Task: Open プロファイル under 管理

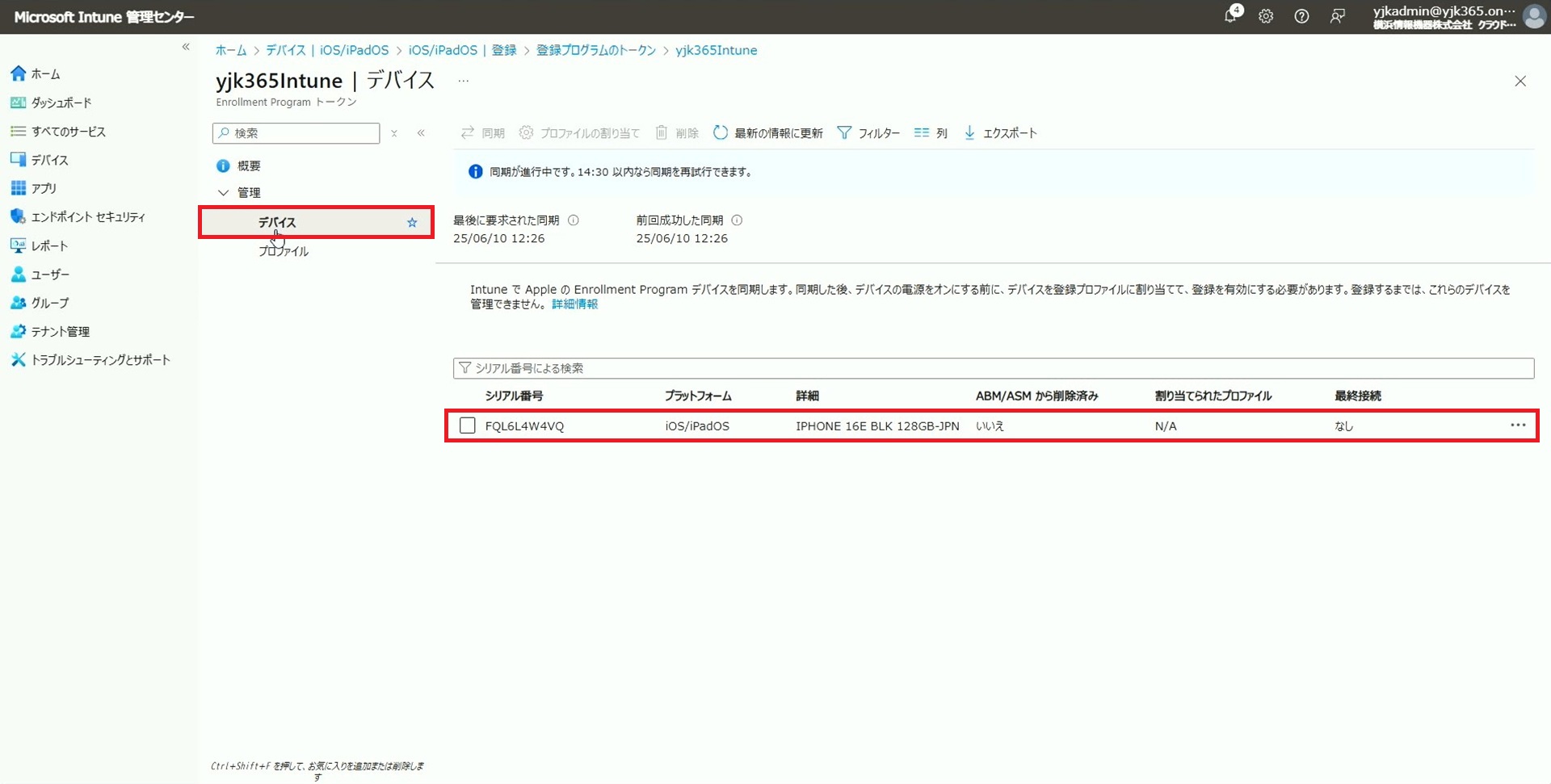Action: click(x=284, y=251)
